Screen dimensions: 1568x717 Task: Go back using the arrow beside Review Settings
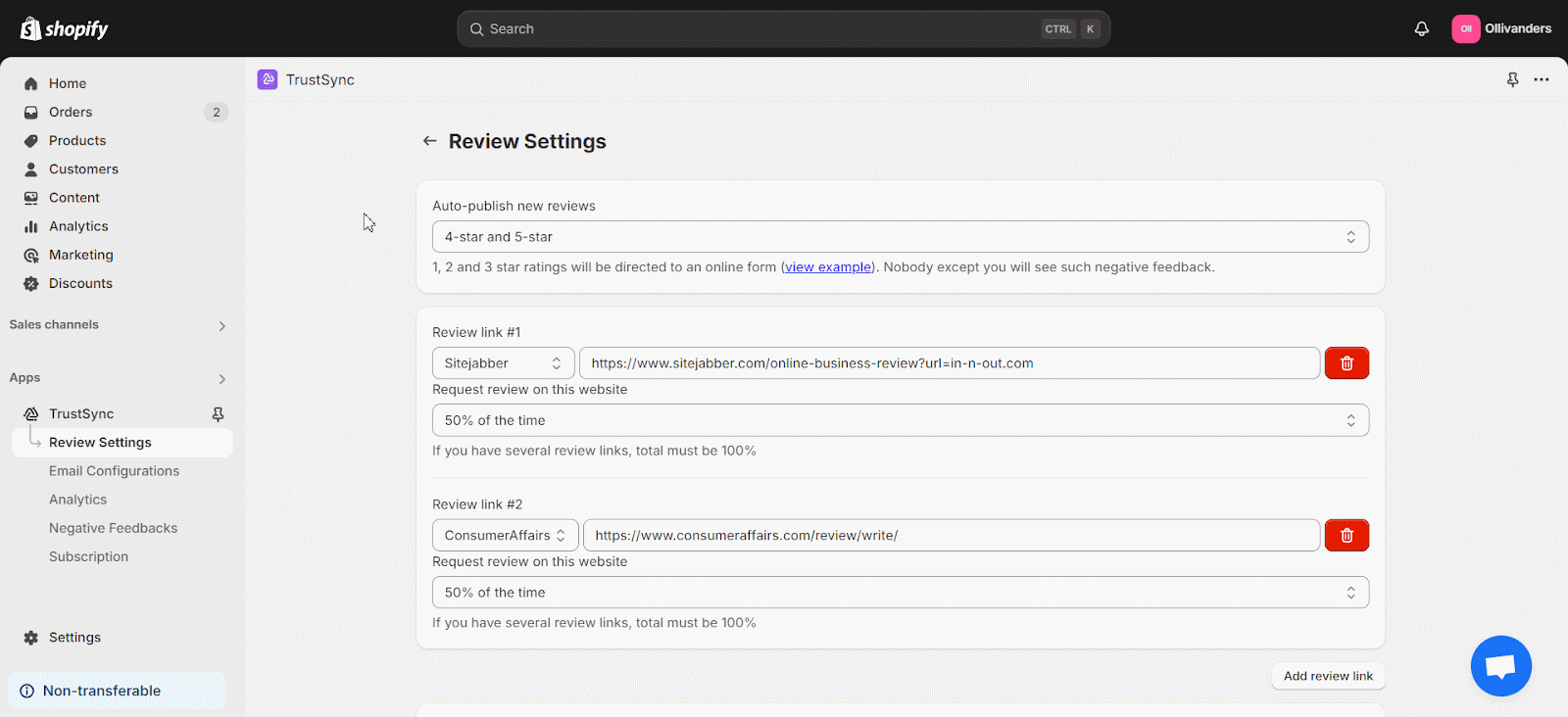click(429, 141)
